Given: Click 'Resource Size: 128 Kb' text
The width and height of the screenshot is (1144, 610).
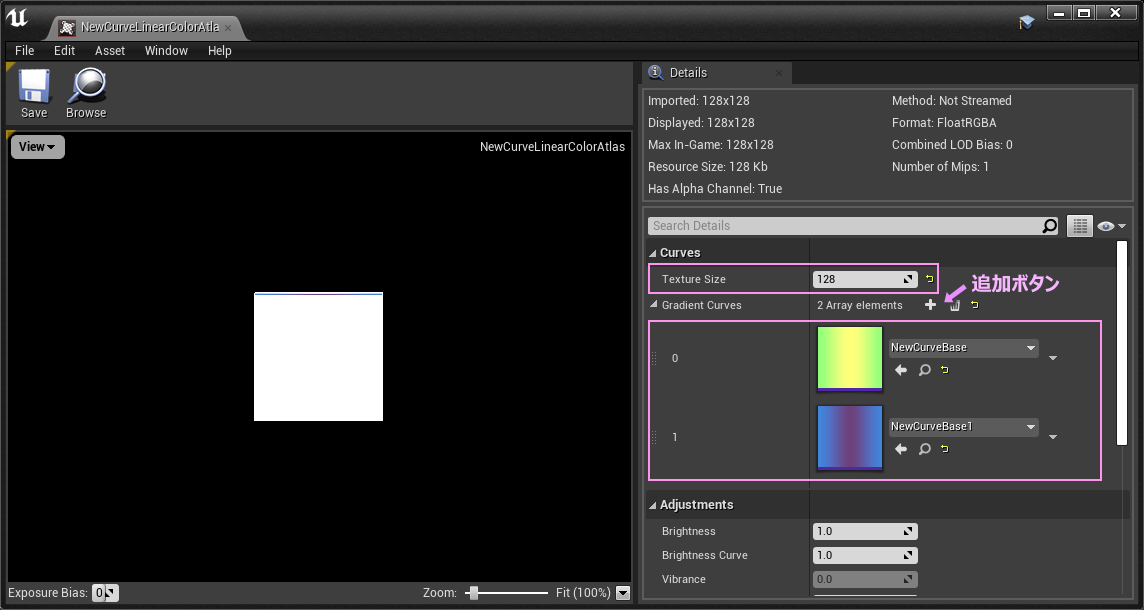Looking at the screenshot, I should click(x=708, y=166).
